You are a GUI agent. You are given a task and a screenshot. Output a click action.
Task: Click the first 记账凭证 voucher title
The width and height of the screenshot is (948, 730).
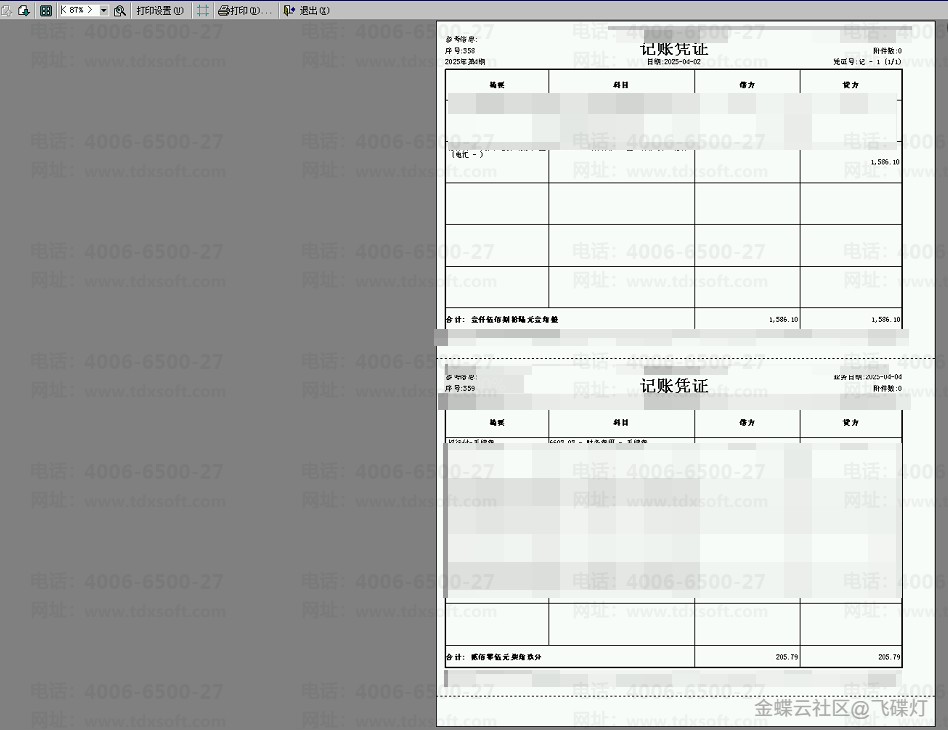(x=674, y=49)
